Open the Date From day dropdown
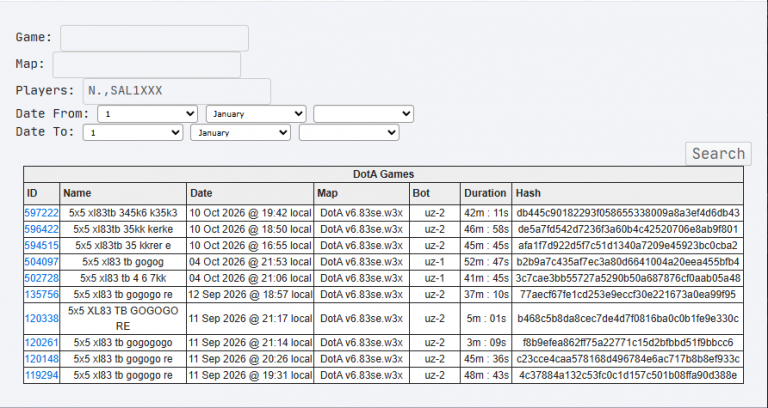768x408 pixels. 147,114
